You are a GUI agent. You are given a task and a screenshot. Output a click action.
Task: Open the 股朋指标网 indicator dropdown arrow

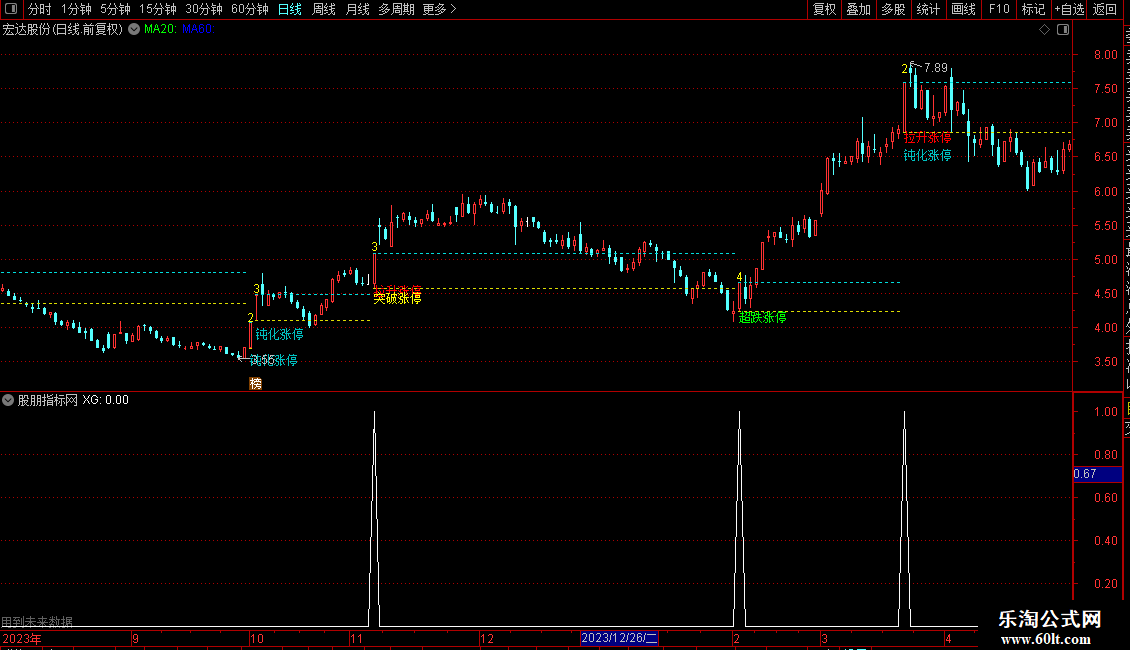(x=8, y=400)
